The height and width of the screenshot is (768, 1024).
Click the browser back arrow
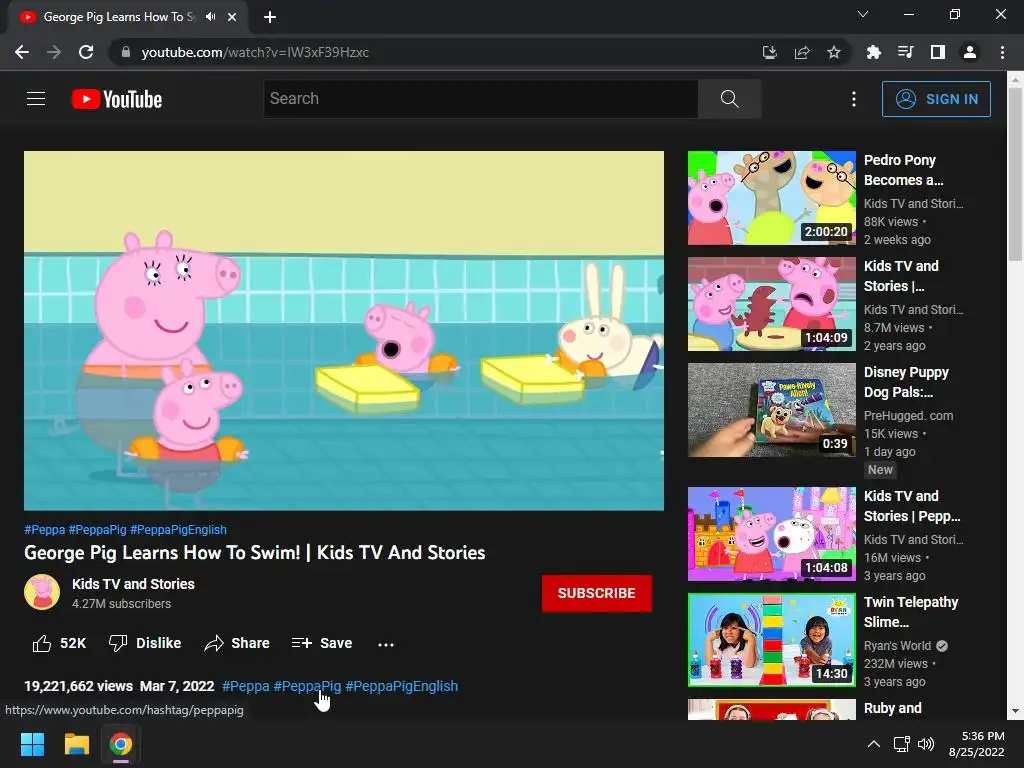[x=22, y=52]
